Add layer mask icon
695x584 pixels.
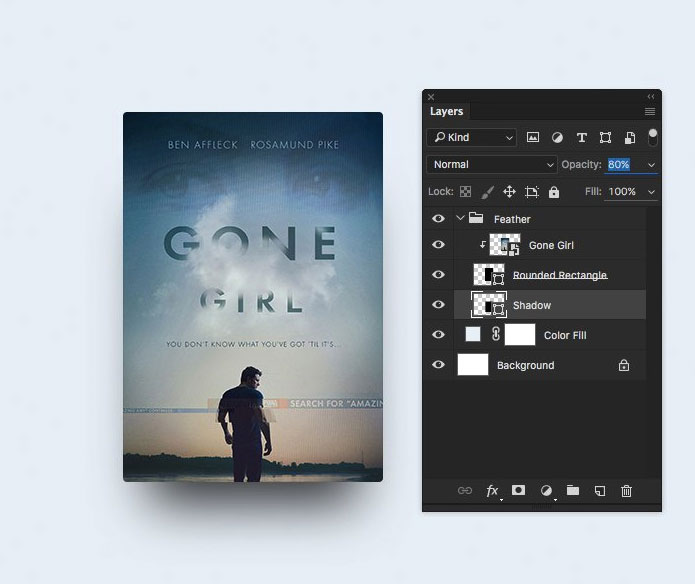point(519,490)
